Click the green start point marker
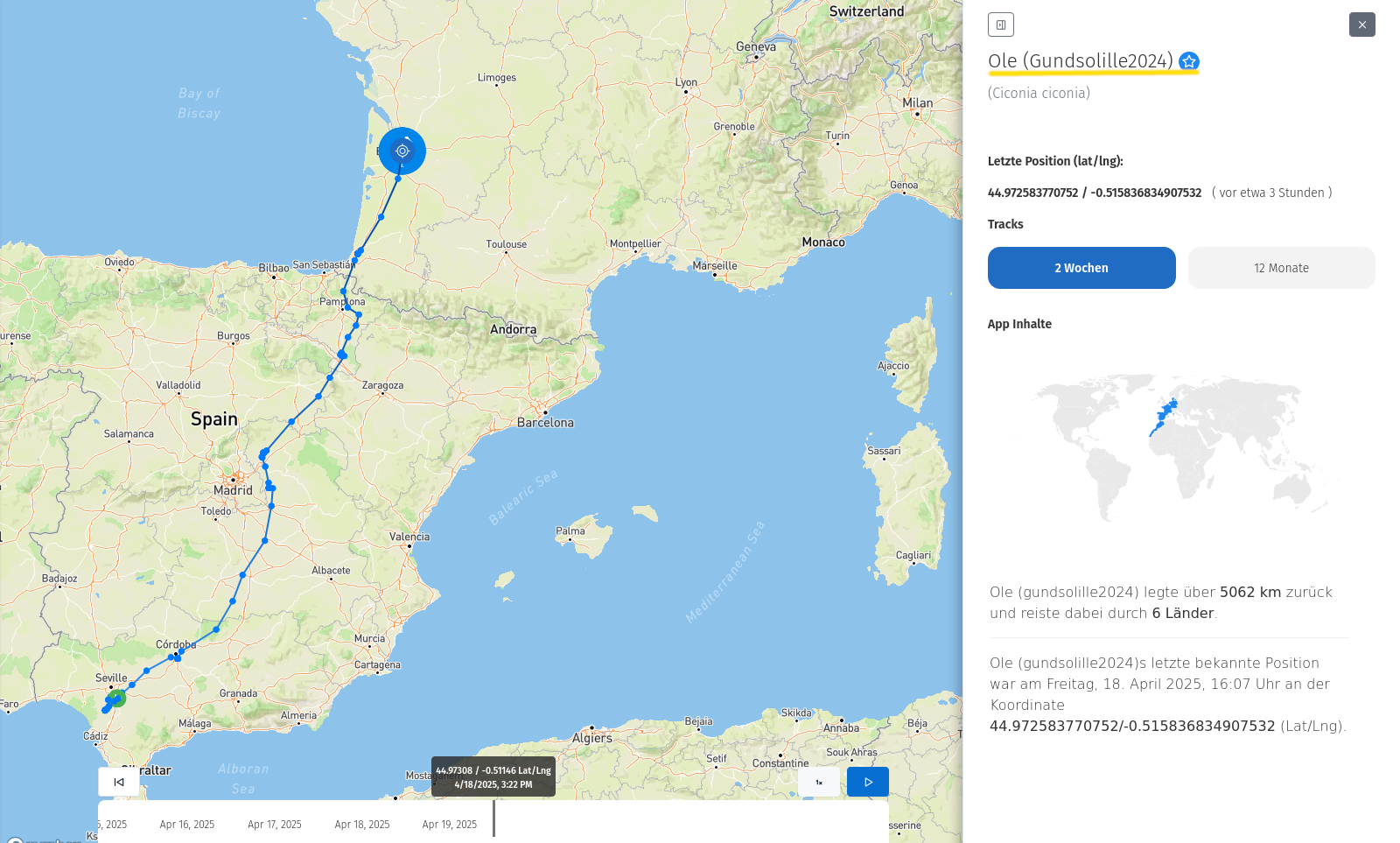 (117, 698)
